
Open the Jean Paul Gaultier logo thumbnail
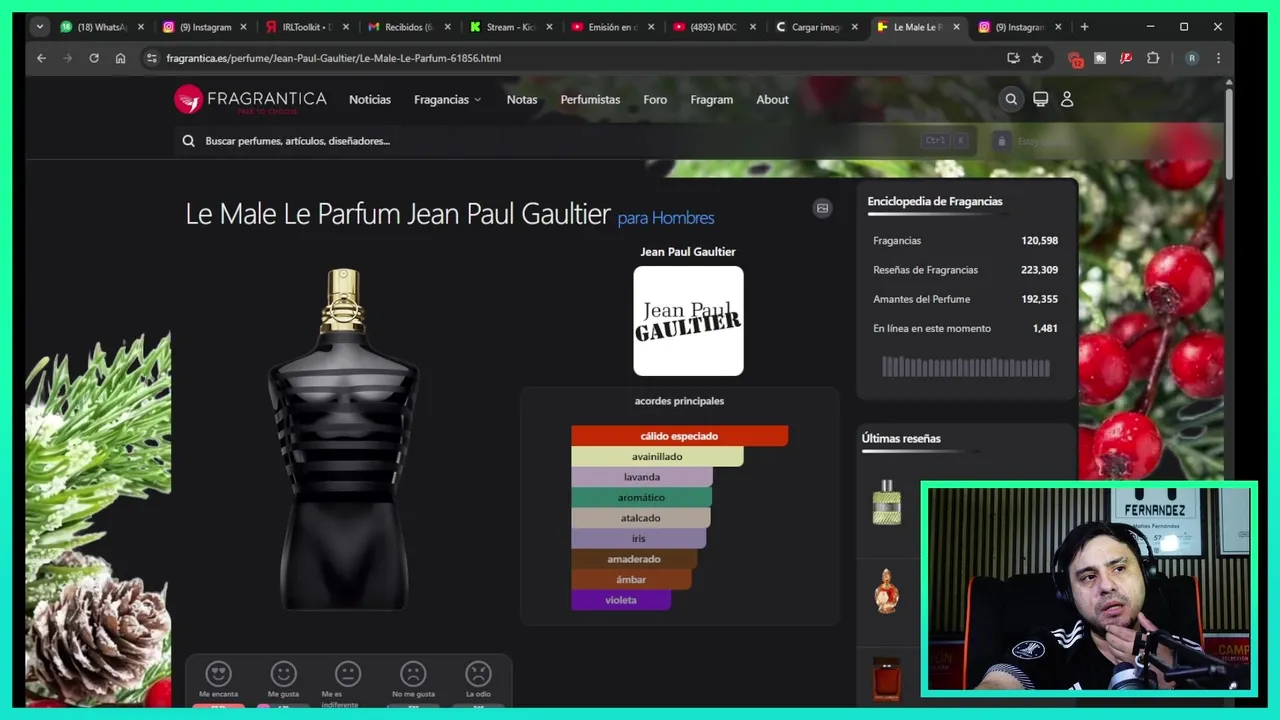tap(688, 321)
